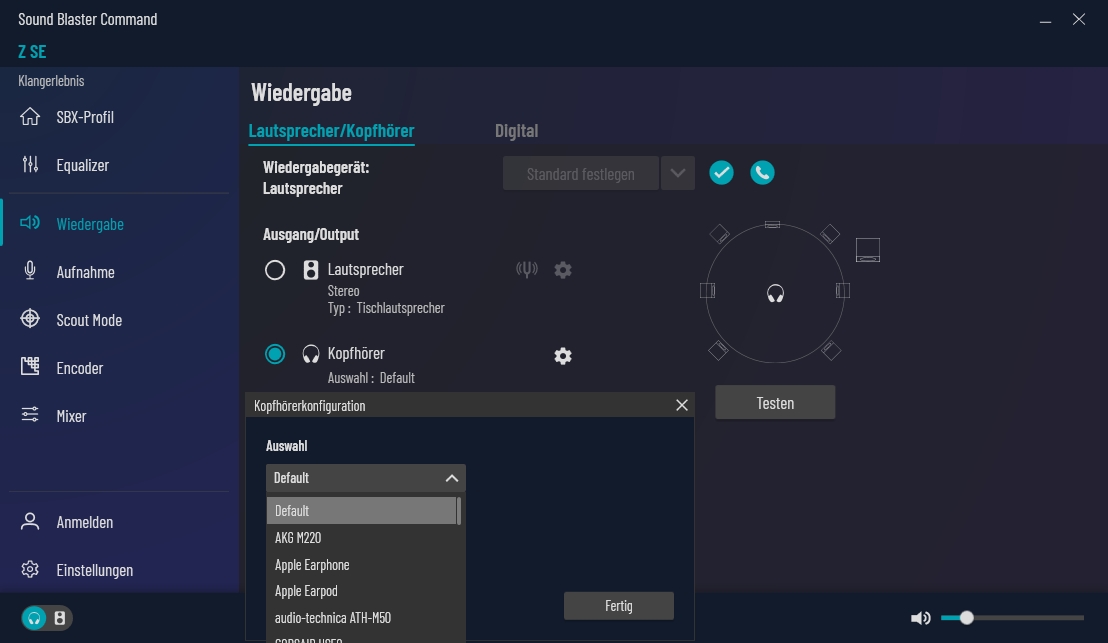Click the rear-left speaker in diagram
Image resolution: width=1108 pixels, height=643 pixels.
(x=719, y=350)
